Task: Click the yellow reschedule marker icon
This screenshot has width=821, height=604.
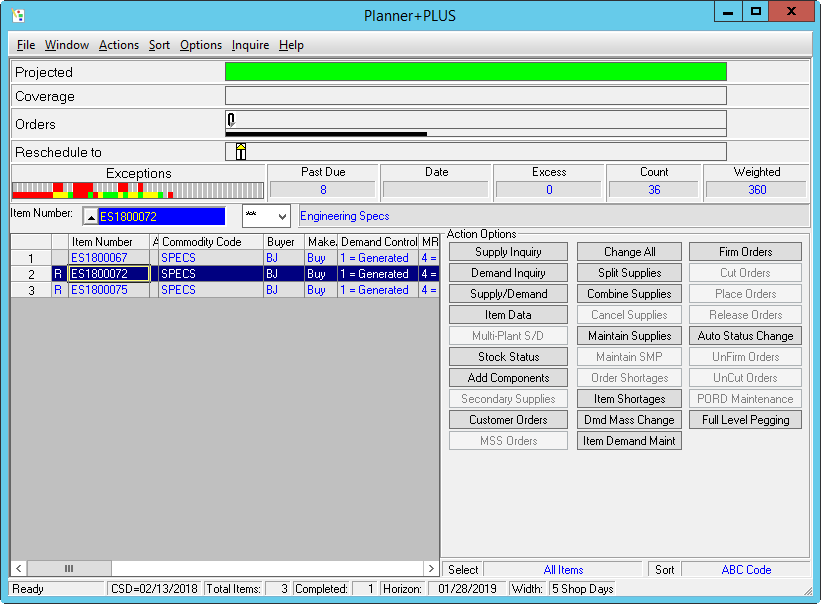Action: point(241,152)
